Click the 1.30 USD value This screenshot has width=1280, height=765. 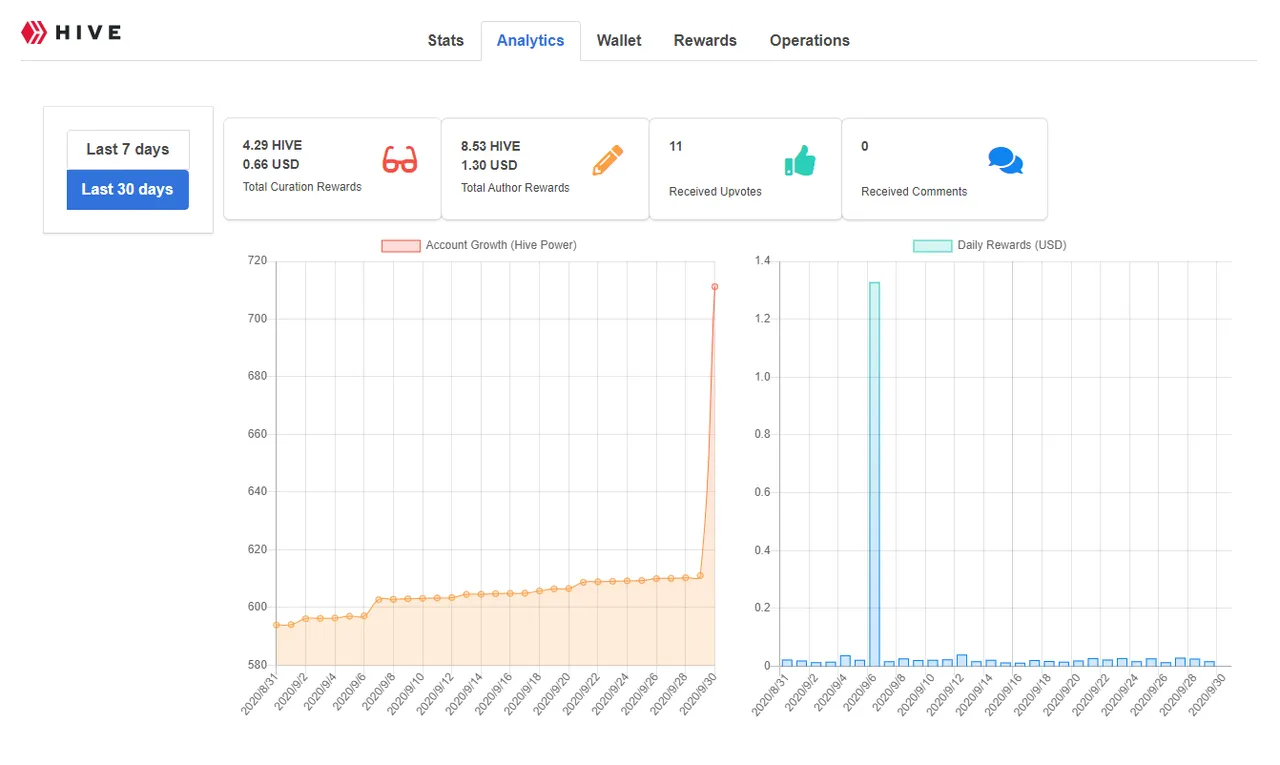pyautogui.click(x=489, y=165)
